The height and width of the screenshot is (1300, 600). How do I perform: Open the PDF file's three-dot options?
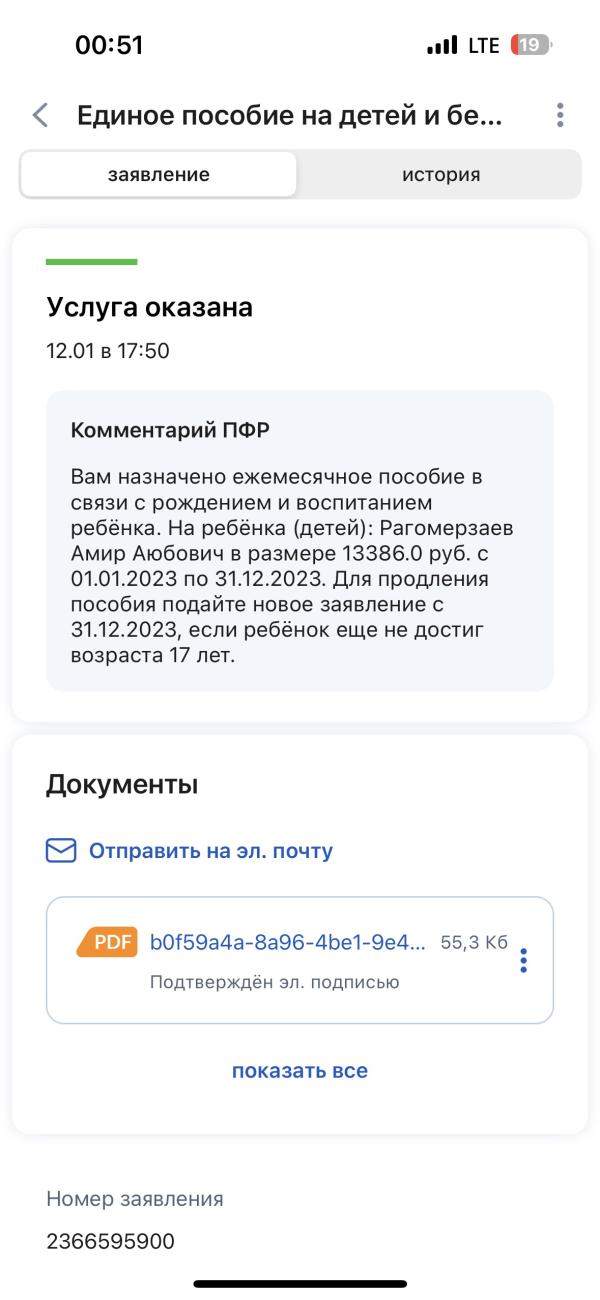[523, 960]
